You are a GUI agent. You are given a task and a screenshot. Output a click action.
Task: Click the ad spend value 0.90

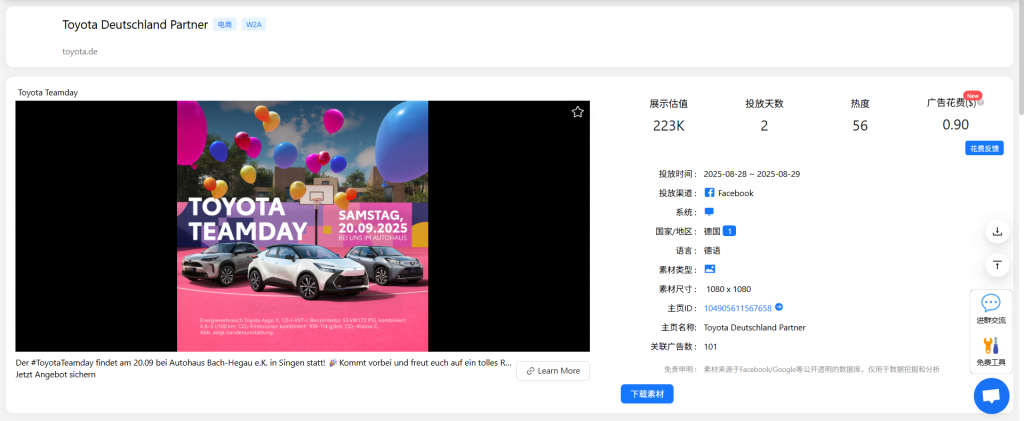[955, 125]
